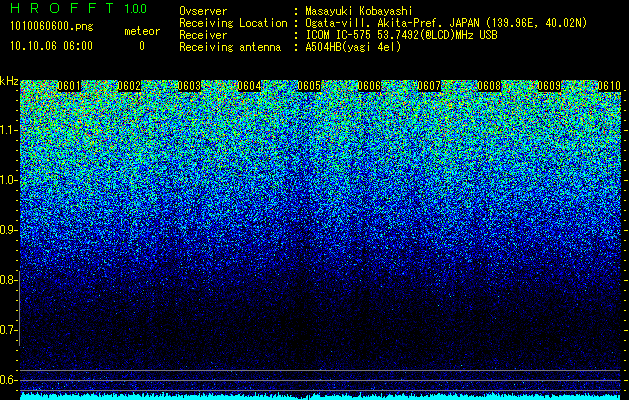
Task: Select the file name 1010060600.png
Action: [52, 26]
